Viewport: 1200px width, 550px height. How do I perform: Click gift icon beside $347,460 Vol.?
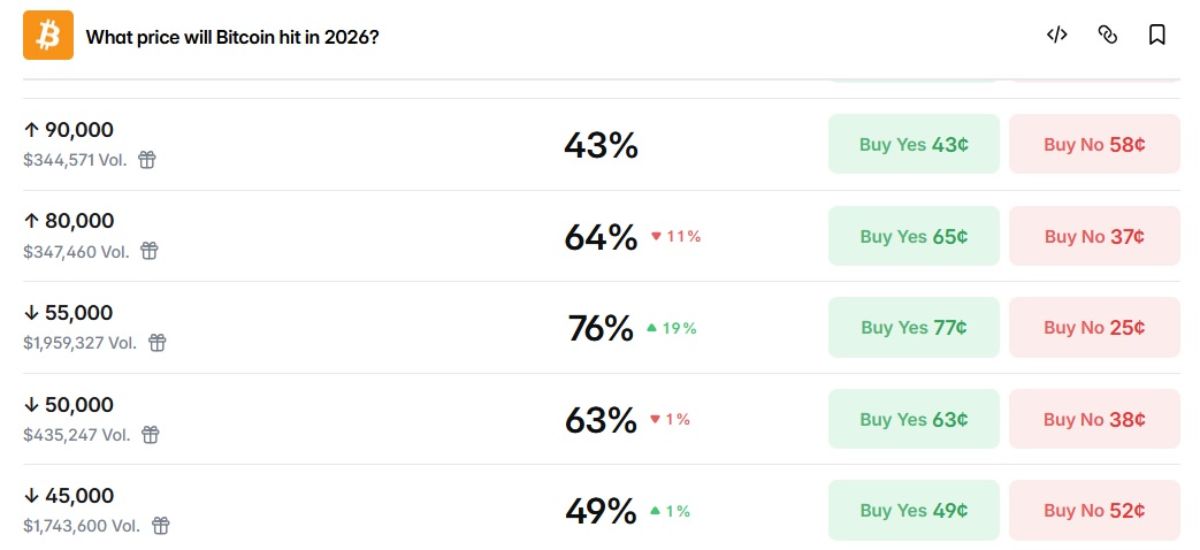[149, 252]
